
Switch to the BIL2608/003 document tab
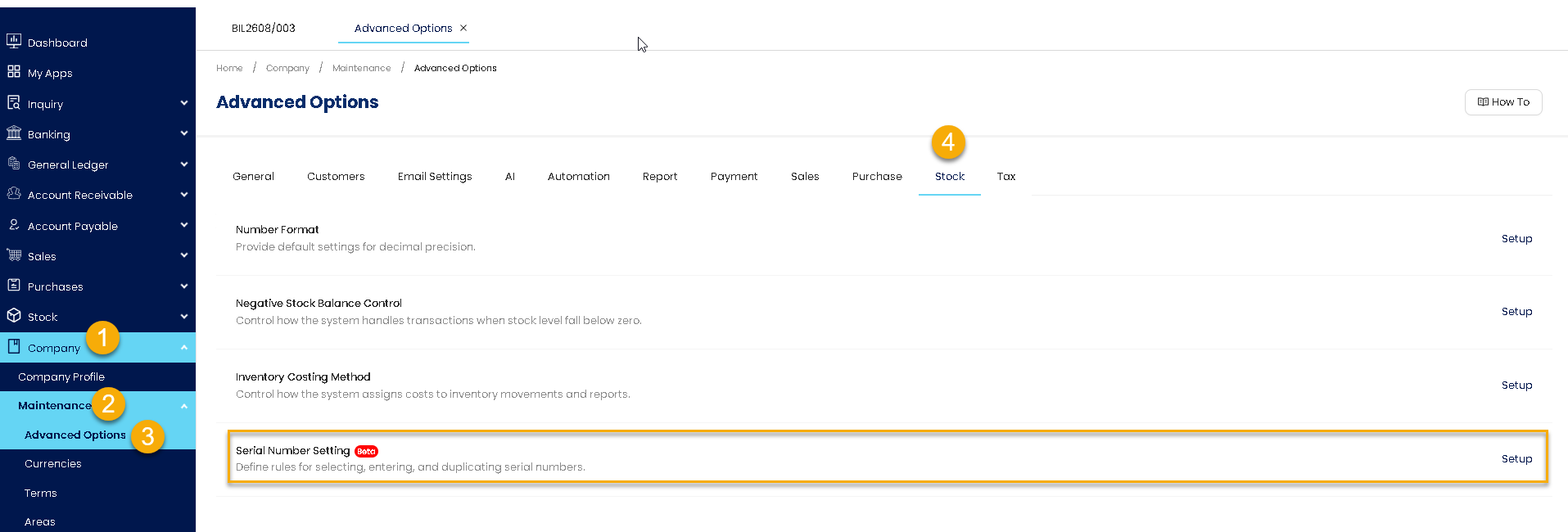[x=264, y=28]
